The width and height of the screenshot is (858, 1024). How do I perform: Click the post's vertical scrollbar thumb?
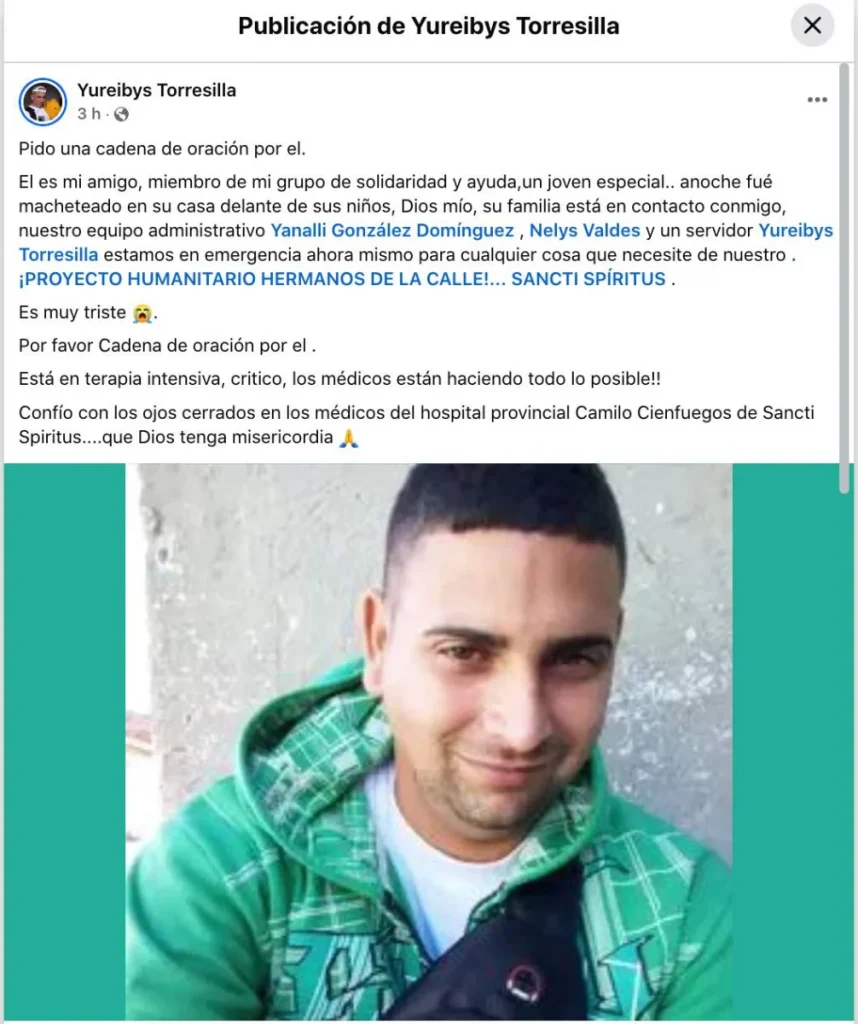click(x=845, y=274)
